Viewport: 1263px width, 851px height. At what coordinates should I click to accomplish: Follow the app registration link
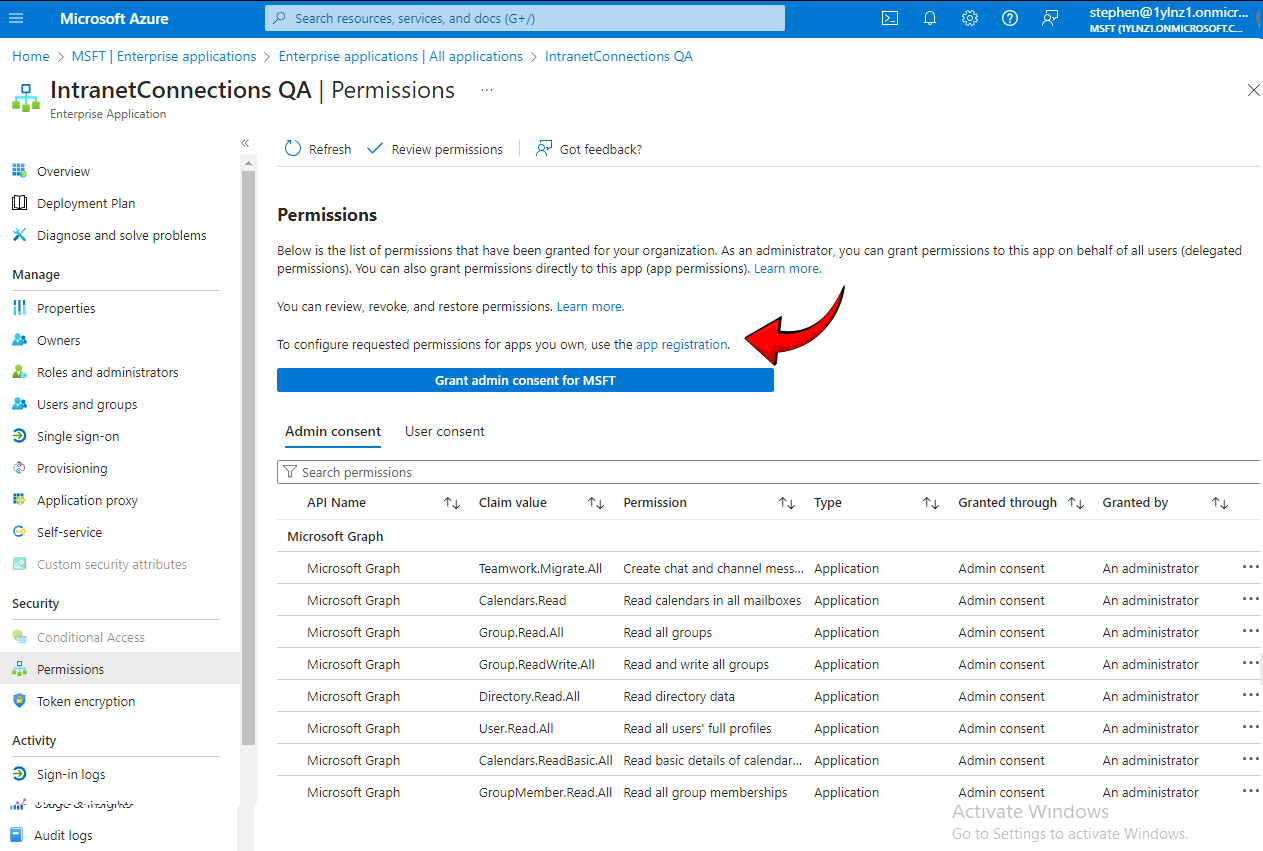point(682,344)
